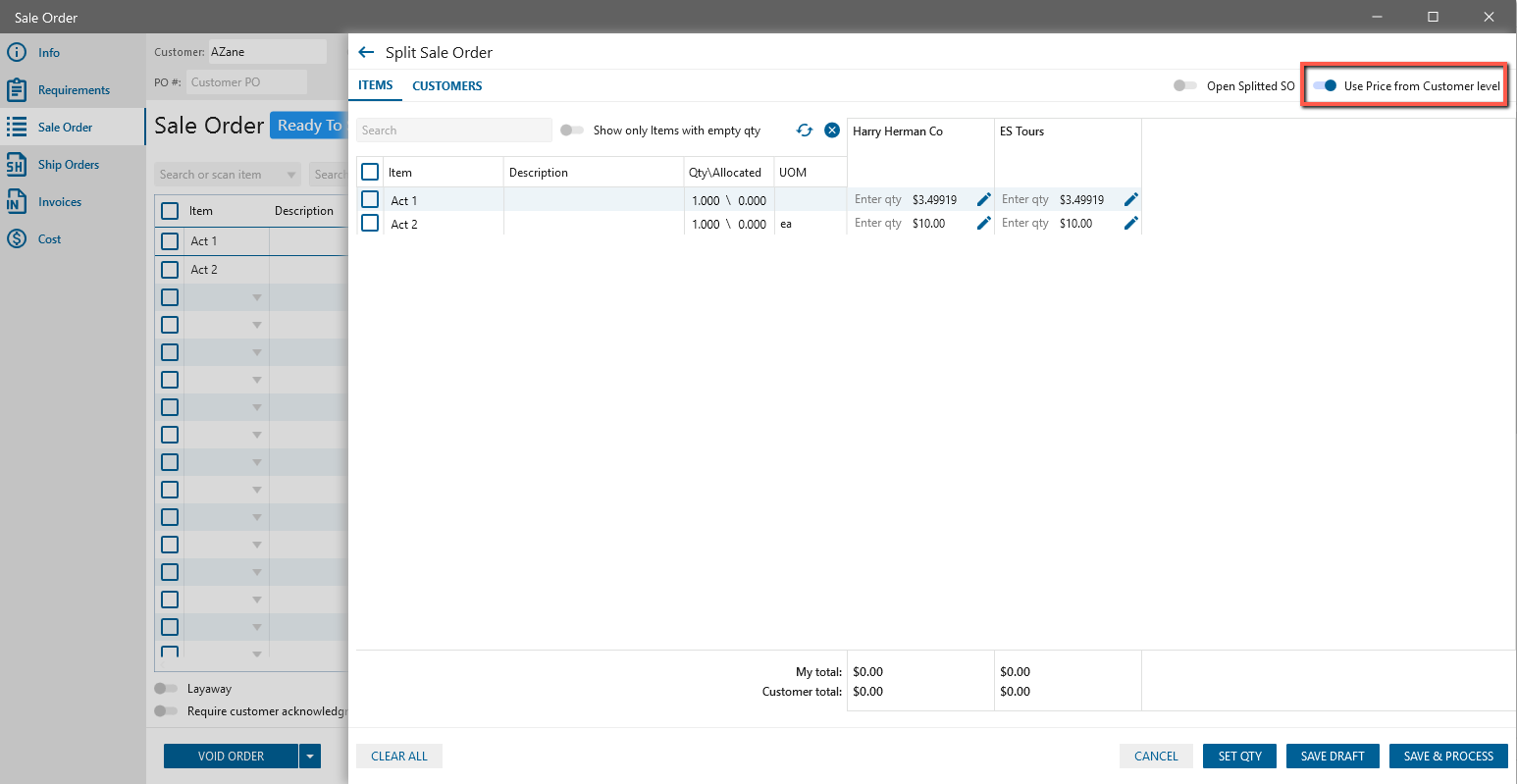
Task: Toggle Show only Items with empty qty
Action: tap(572, 130)
